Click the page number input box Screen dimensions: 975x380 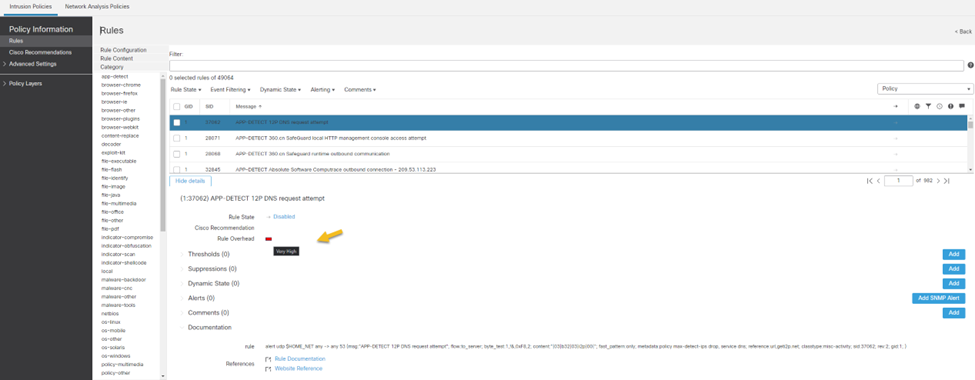click(x=899, y=181)
